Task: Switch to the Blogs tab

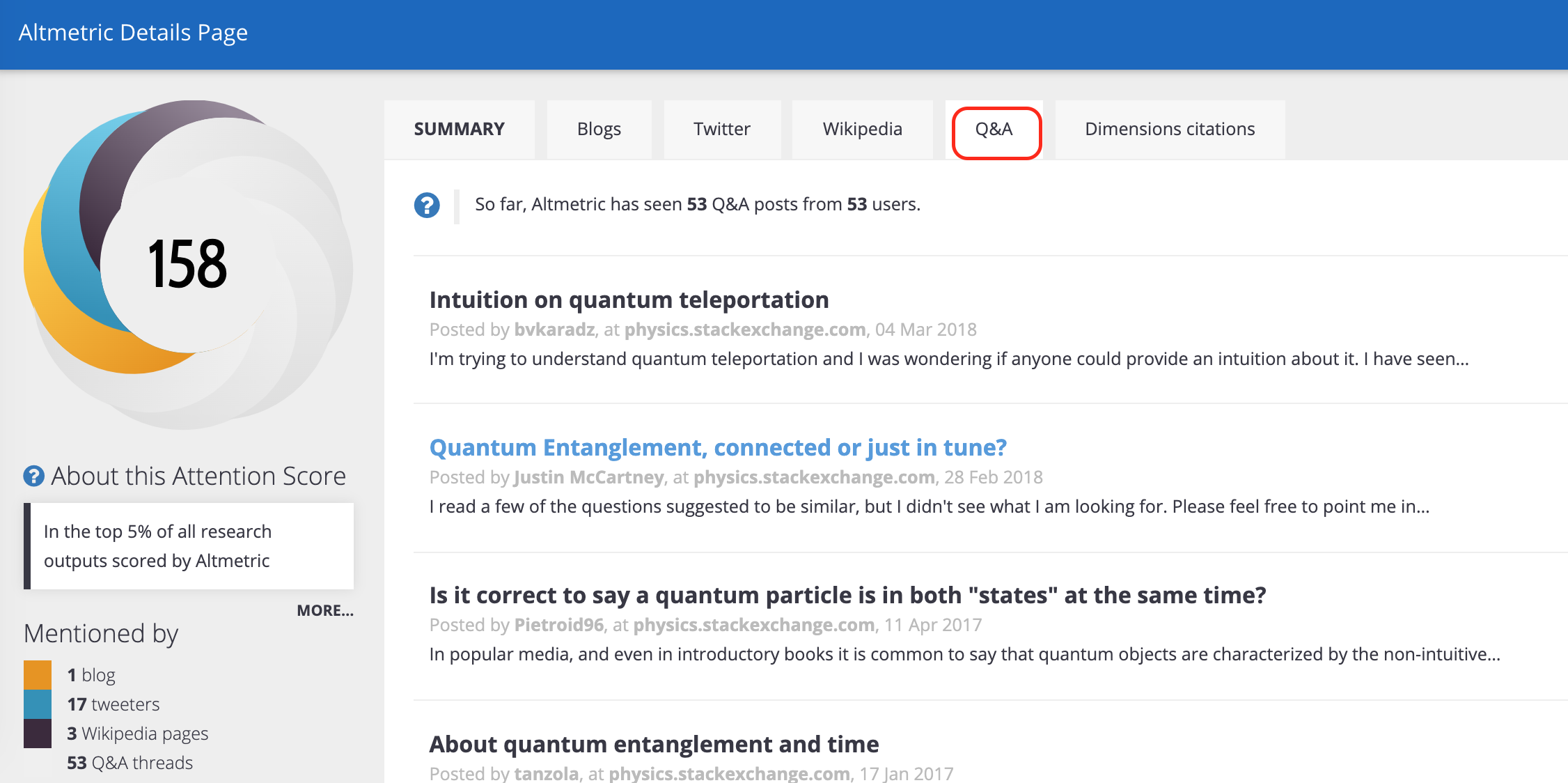Action: (x=599, y=130)
